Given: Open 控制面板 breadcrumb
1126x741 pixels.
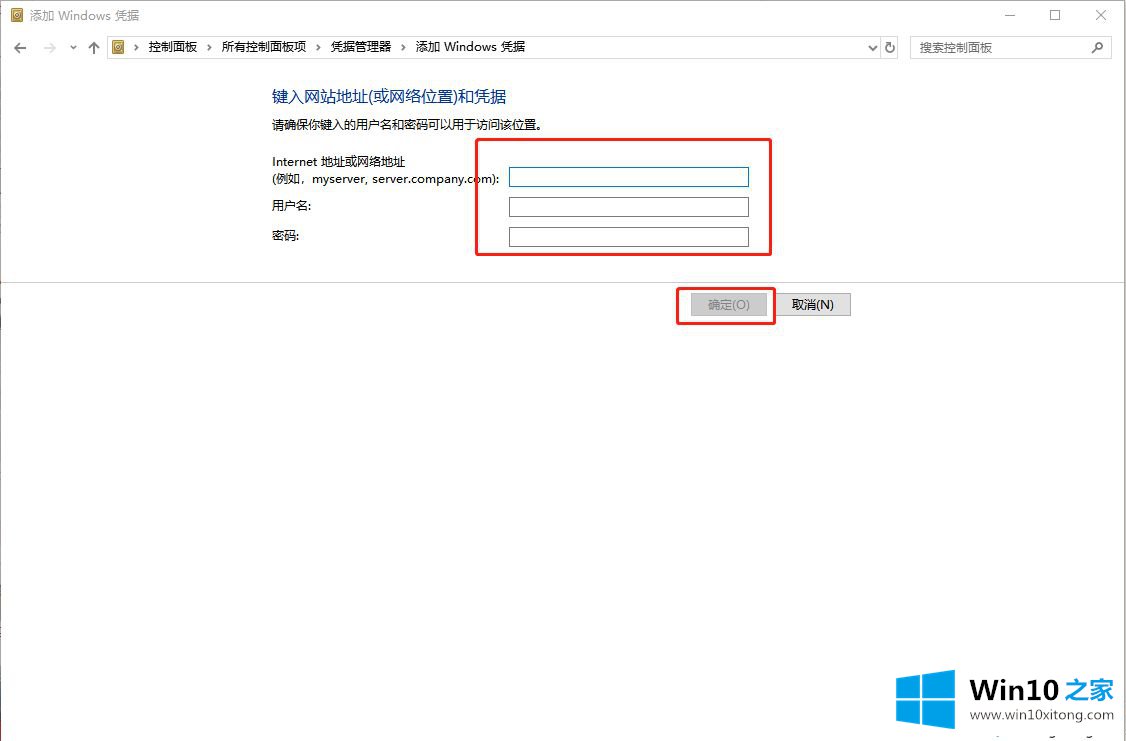Looking at the screenshot, I should point(172,47).
